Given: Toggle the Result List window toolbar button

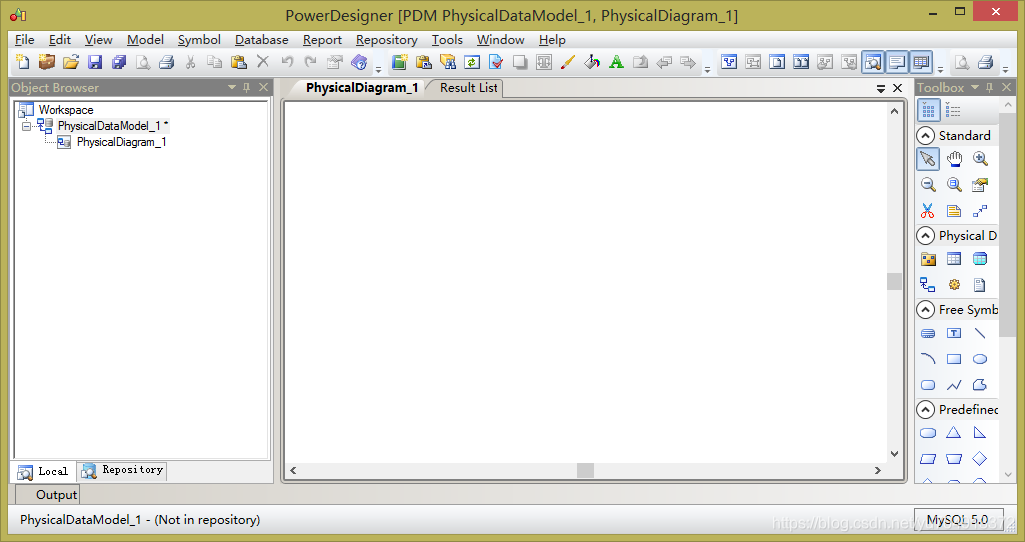Looking at the screenshot, I should 921,62.
